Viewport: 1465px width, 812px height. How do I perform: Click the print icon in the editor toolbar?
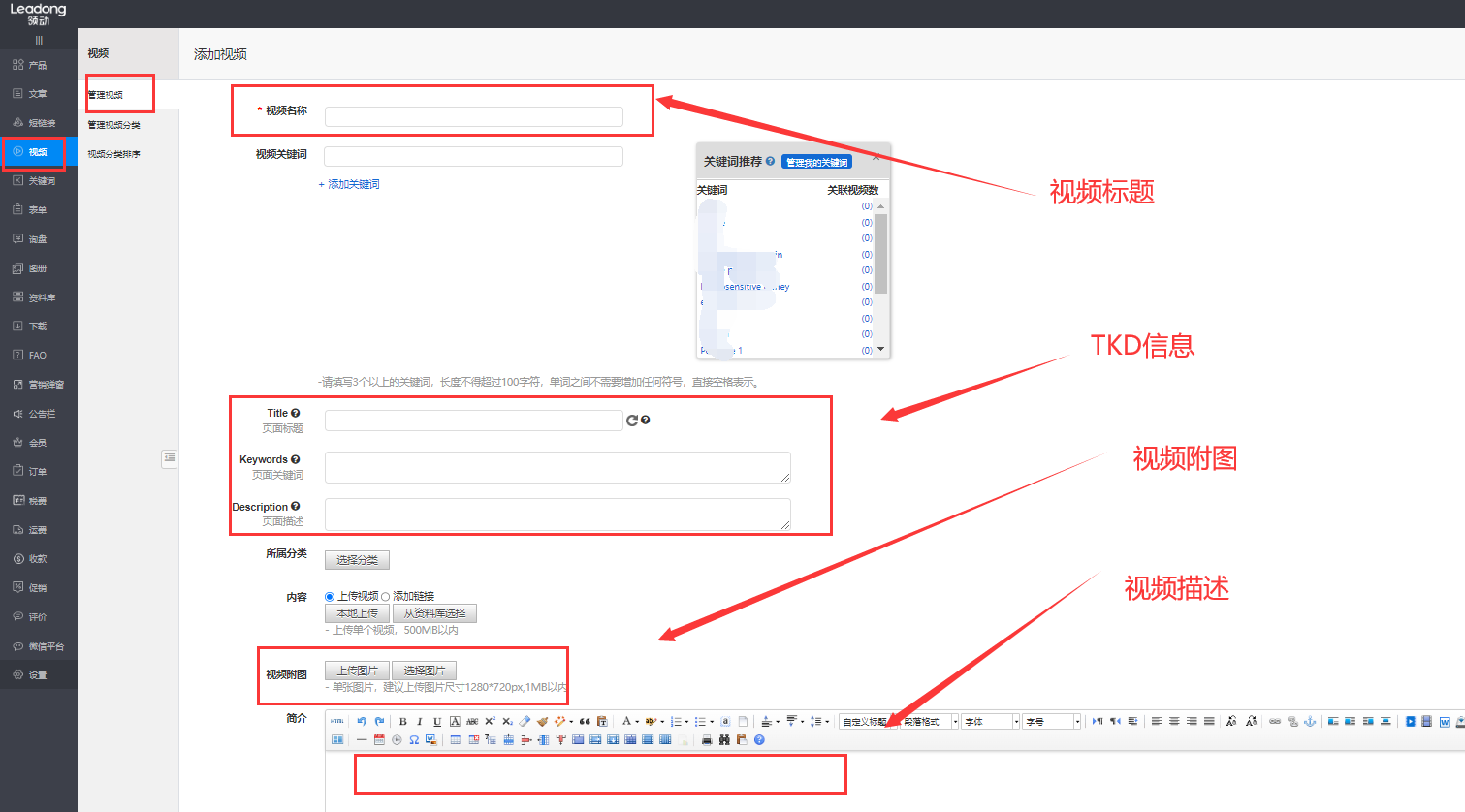tap(707, 740)
